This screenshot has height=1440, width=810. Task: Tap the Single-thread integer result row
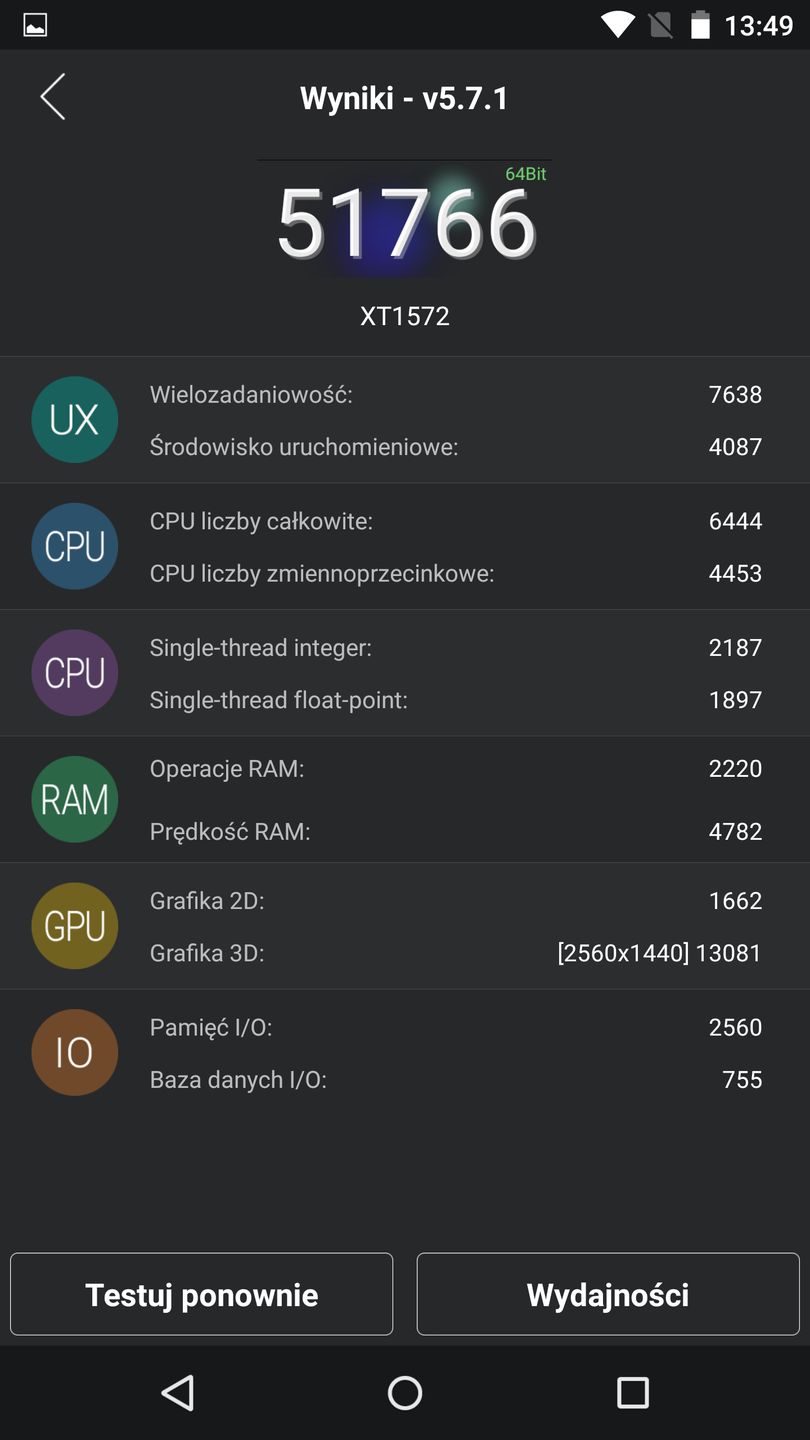pyautogui.click(x=455, y=648)
